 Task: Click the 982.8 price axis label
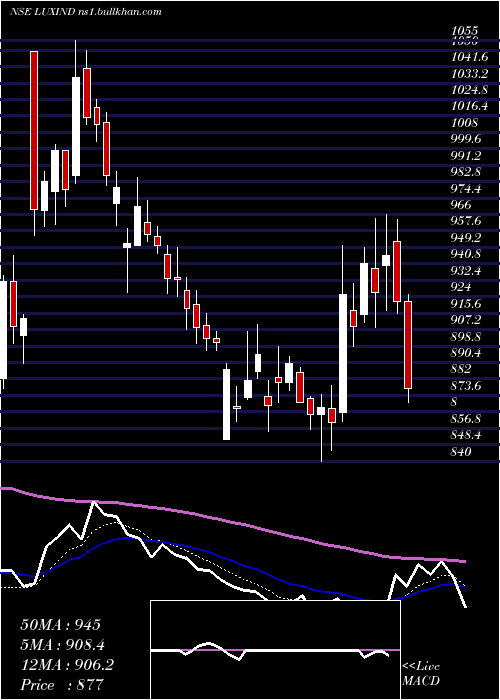[467, 172]
